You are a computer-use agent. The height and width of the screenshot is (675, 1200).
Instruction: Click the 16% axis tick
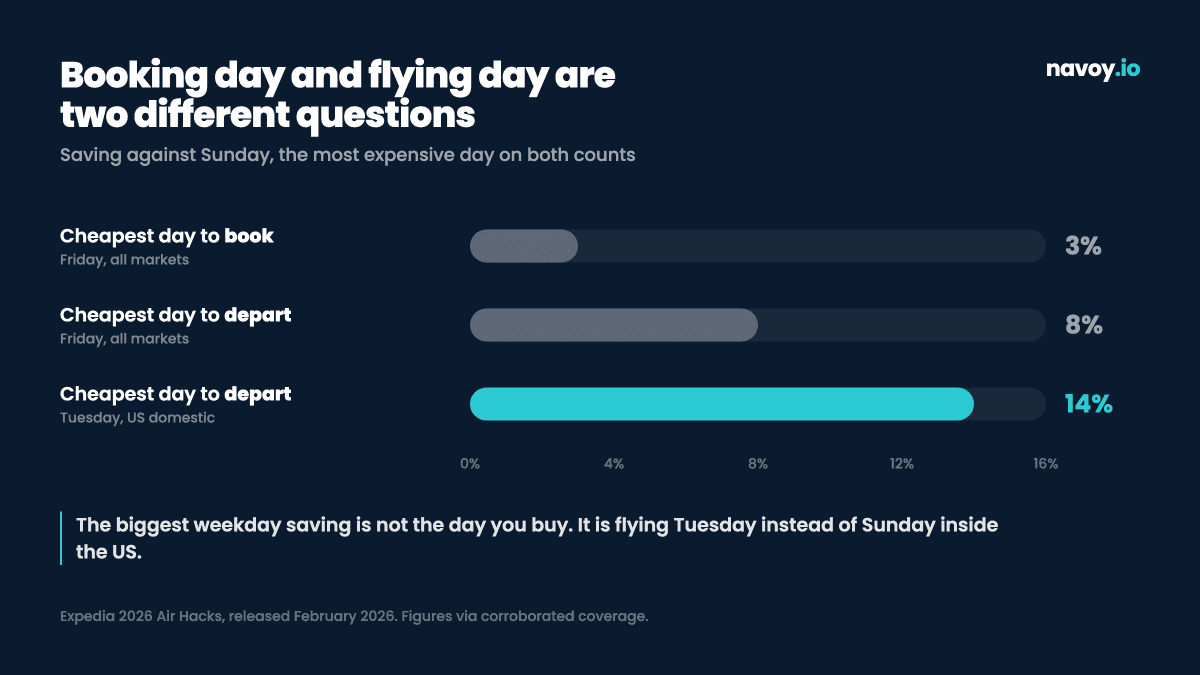1046,464
